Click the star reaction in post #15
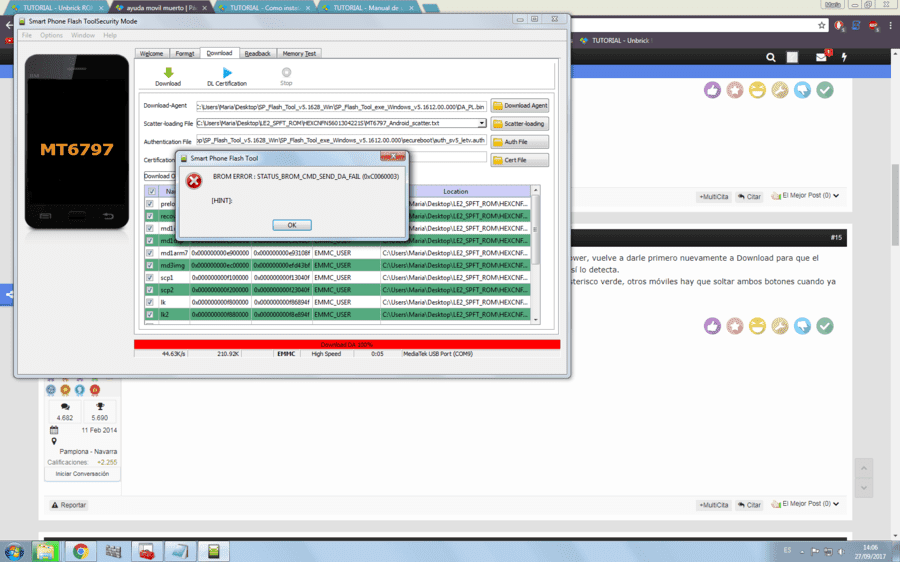The width and height of the screenshot is (900, 562). (735, 326)
